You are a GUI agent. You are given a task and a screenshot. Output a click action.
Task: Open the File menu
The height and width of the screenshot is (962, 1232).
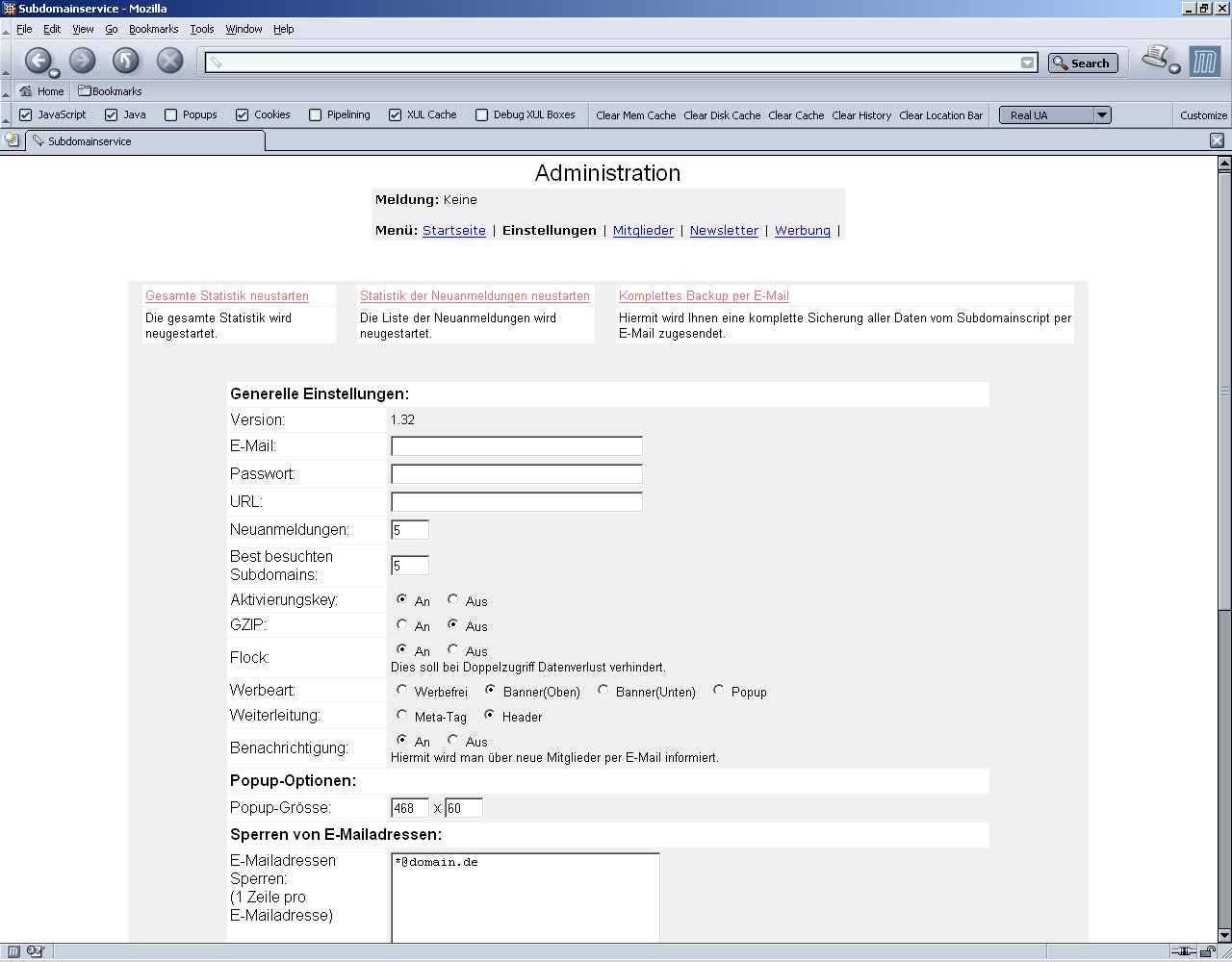click(24, 29)
